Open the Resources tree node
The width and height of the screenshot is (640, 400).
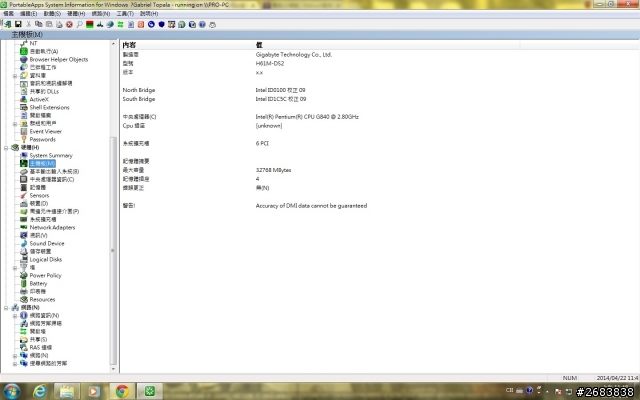(x=42, y=300)
